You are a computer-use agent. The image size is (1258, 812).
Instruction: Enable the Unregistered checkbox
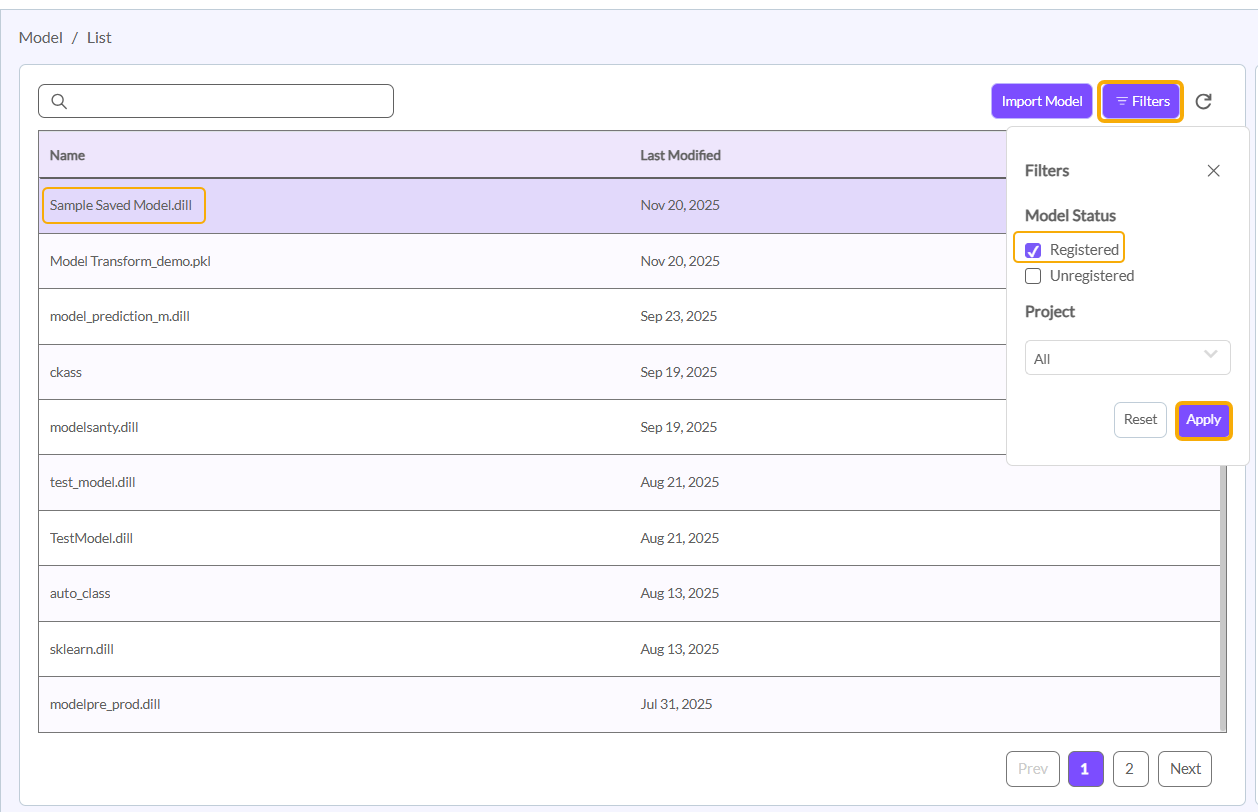[1034, 276]
